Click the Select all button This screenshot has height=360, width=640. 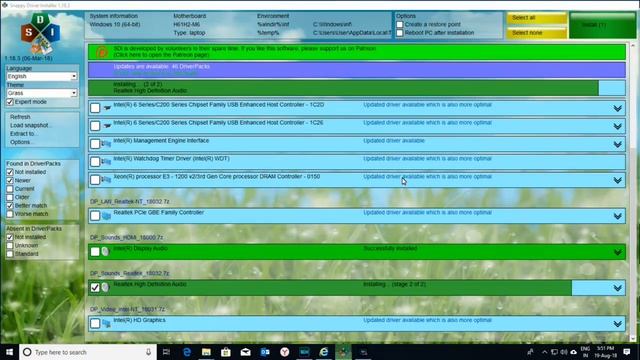tap(537, 18)
